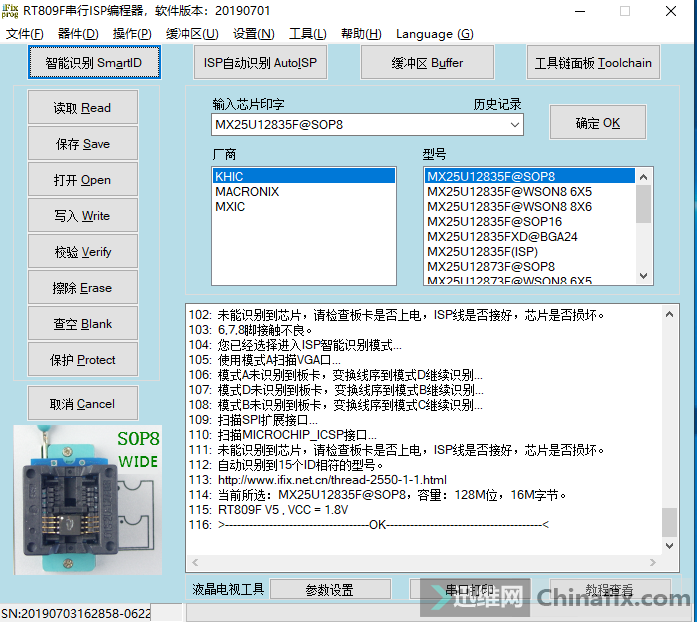
Task: Open the Language menu
Action: click(x=434, y=34)
